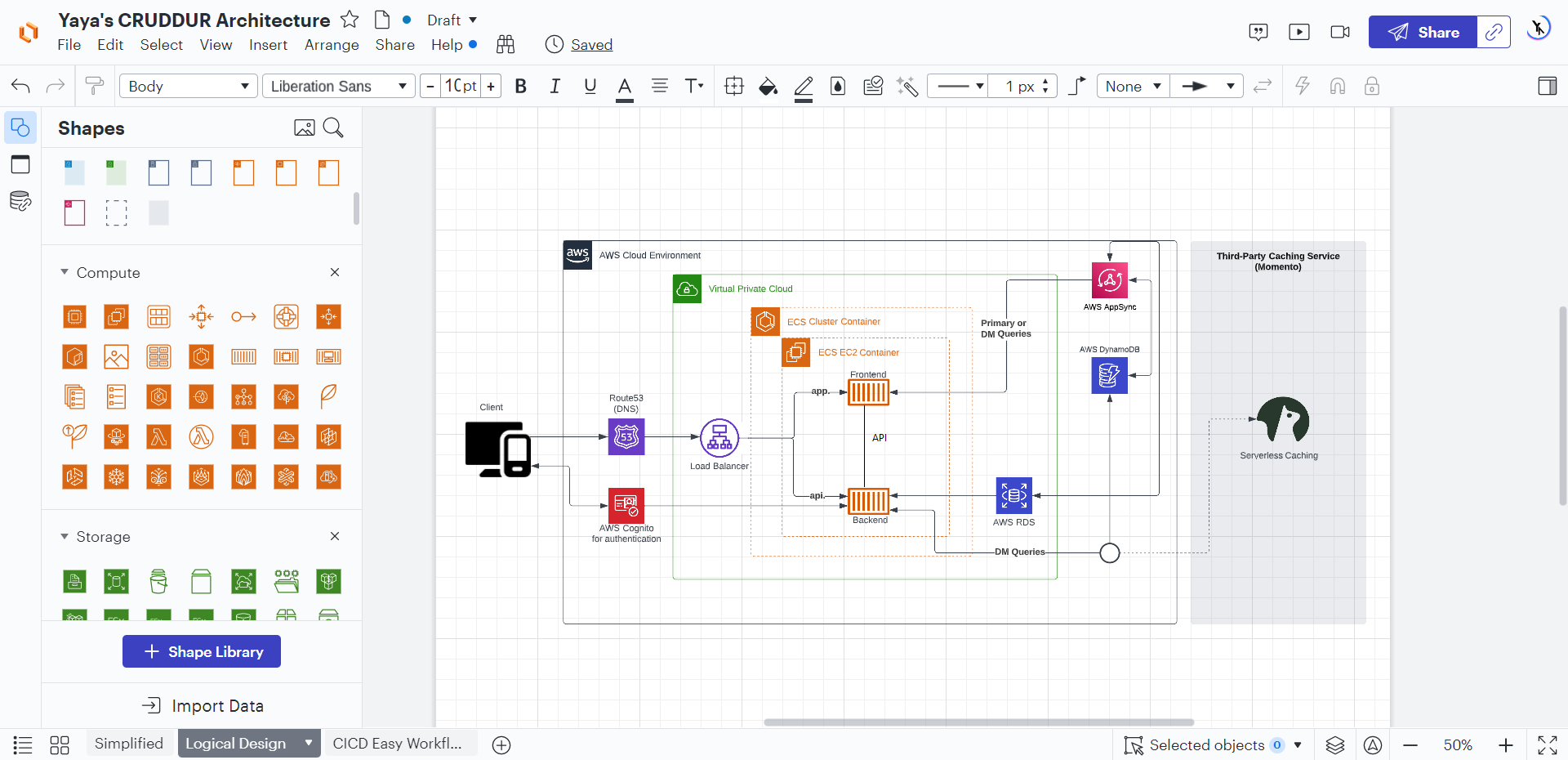Open the fill color bucket

(768, 86)
